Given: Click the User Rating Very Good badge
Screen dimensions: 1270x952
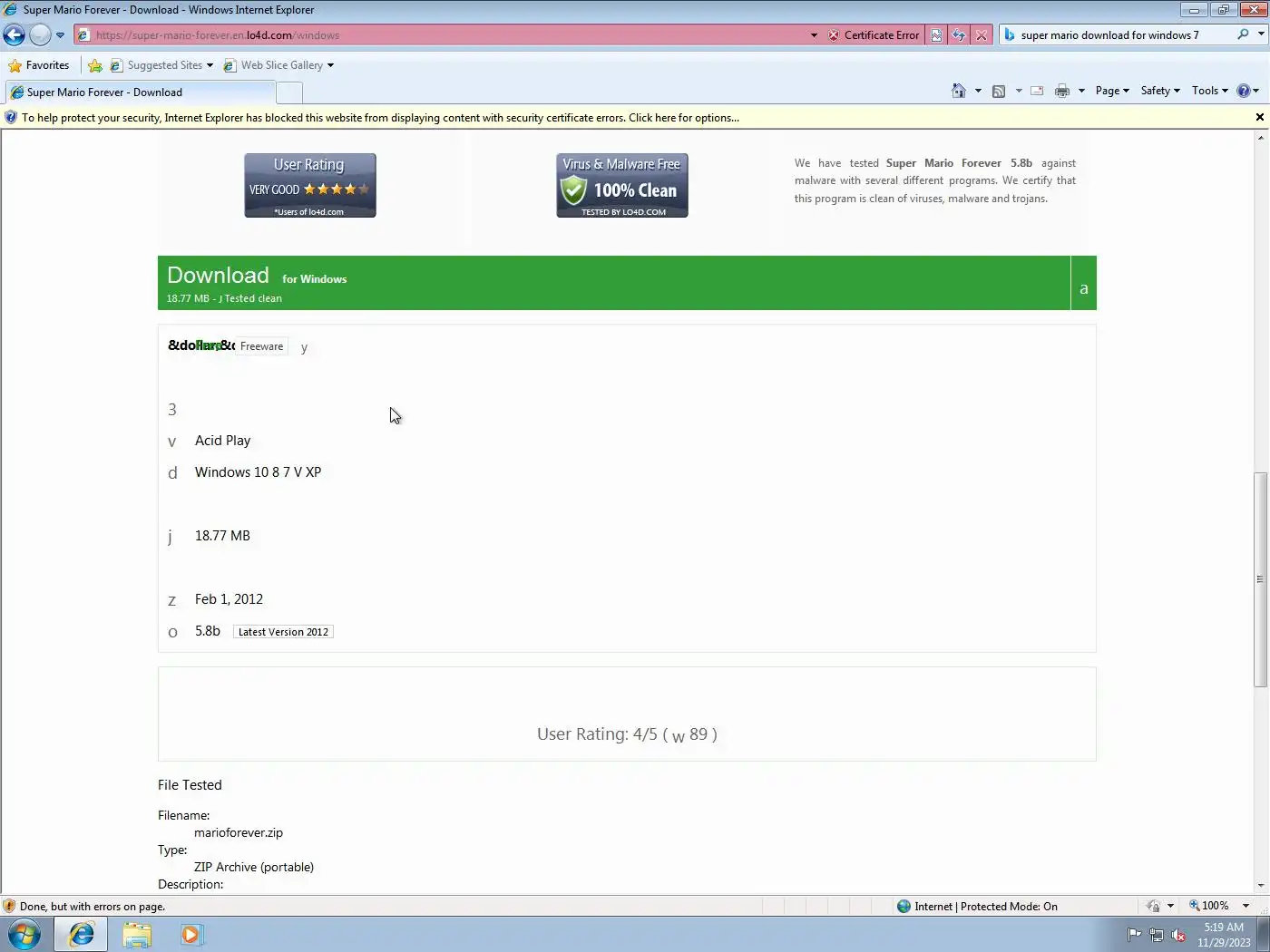Looking at the screenshot, I should (310, 186).
